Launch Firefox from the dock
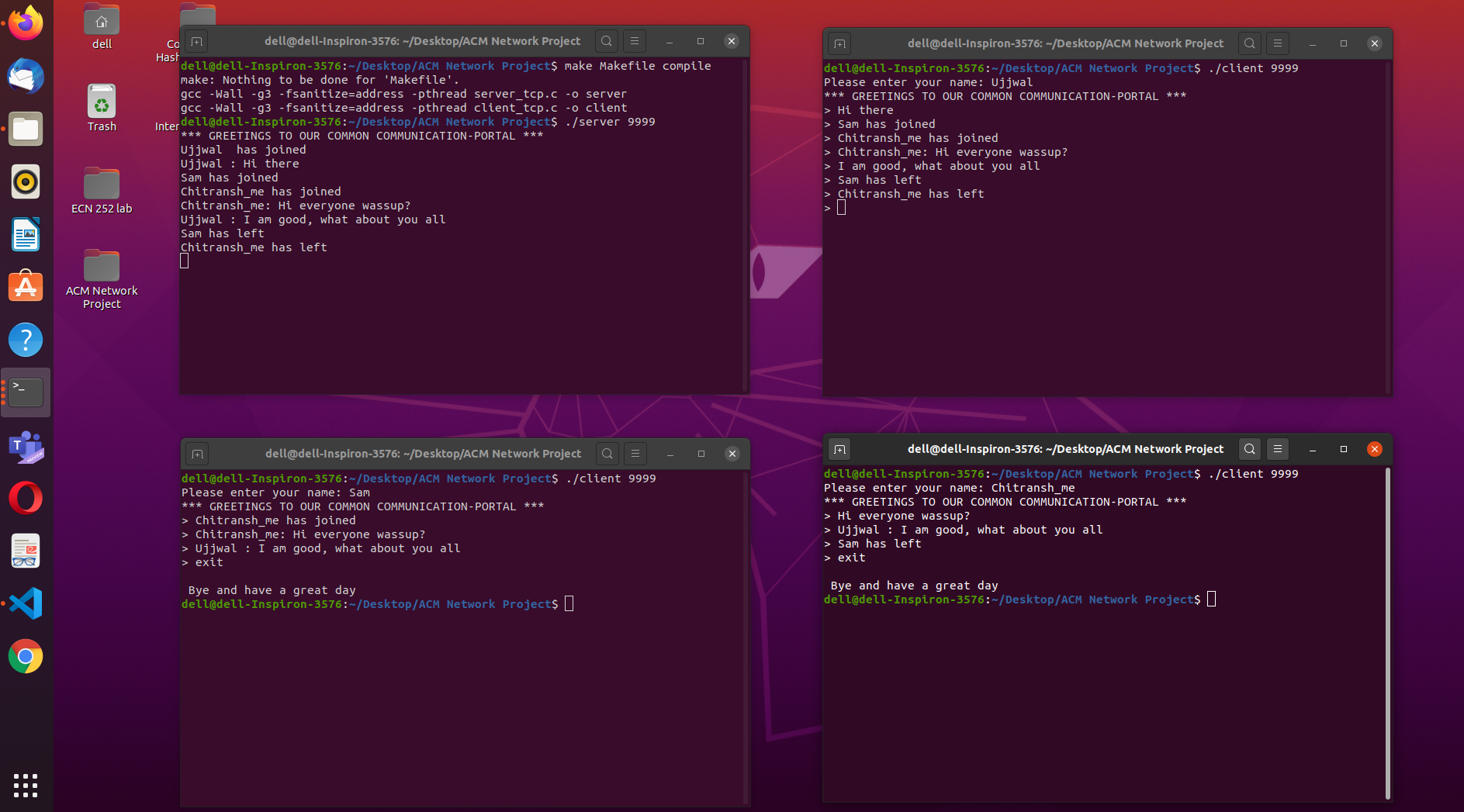The height and width of the screenshot is (812, 1464). pyautogui.click(x=26, y=22)
